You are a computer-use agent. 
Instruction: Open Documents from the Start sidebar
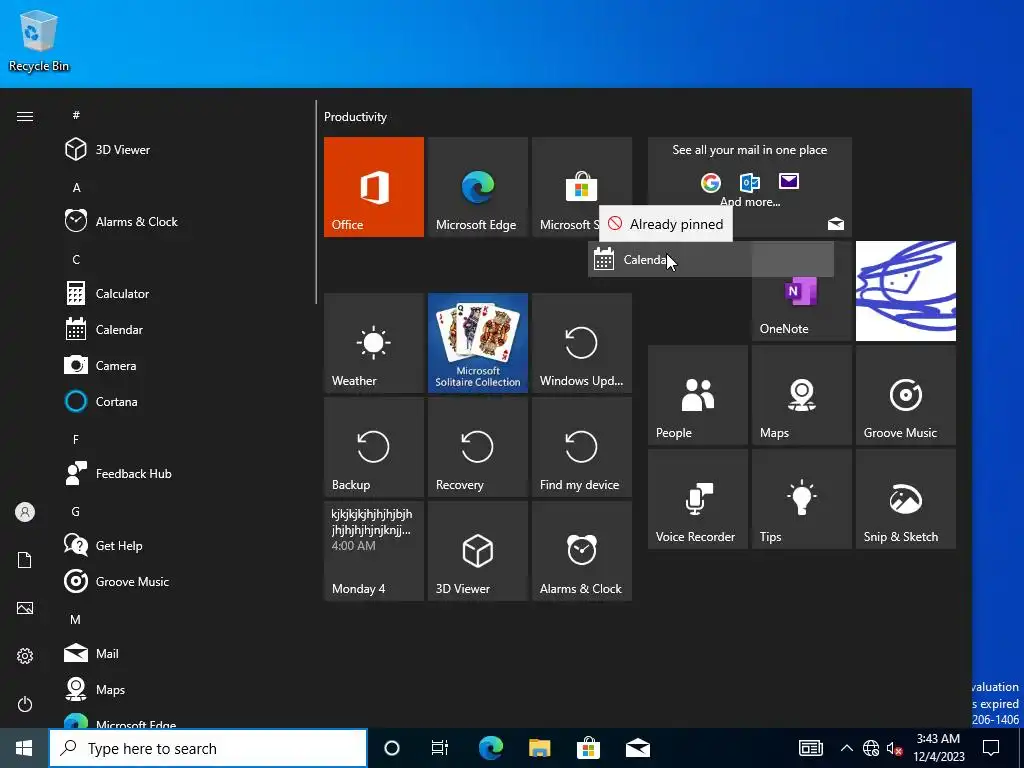tap(25, 560)
